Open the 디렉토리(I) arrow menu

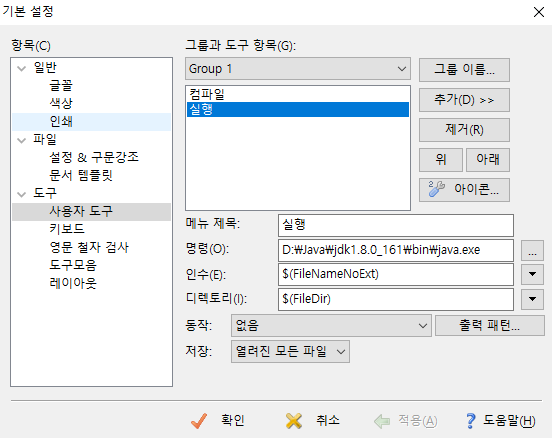pyautogui.click(x=532, y=299)
